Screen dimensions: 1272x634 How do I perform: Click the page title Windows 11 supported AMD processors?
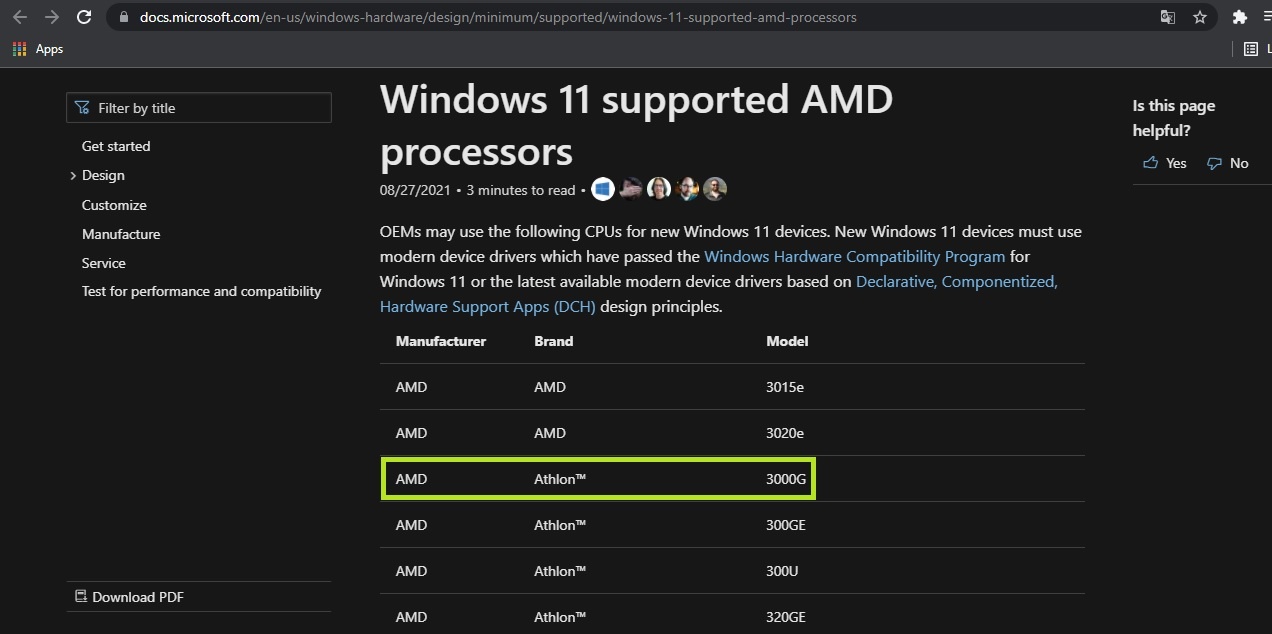(x=637, y=125)
